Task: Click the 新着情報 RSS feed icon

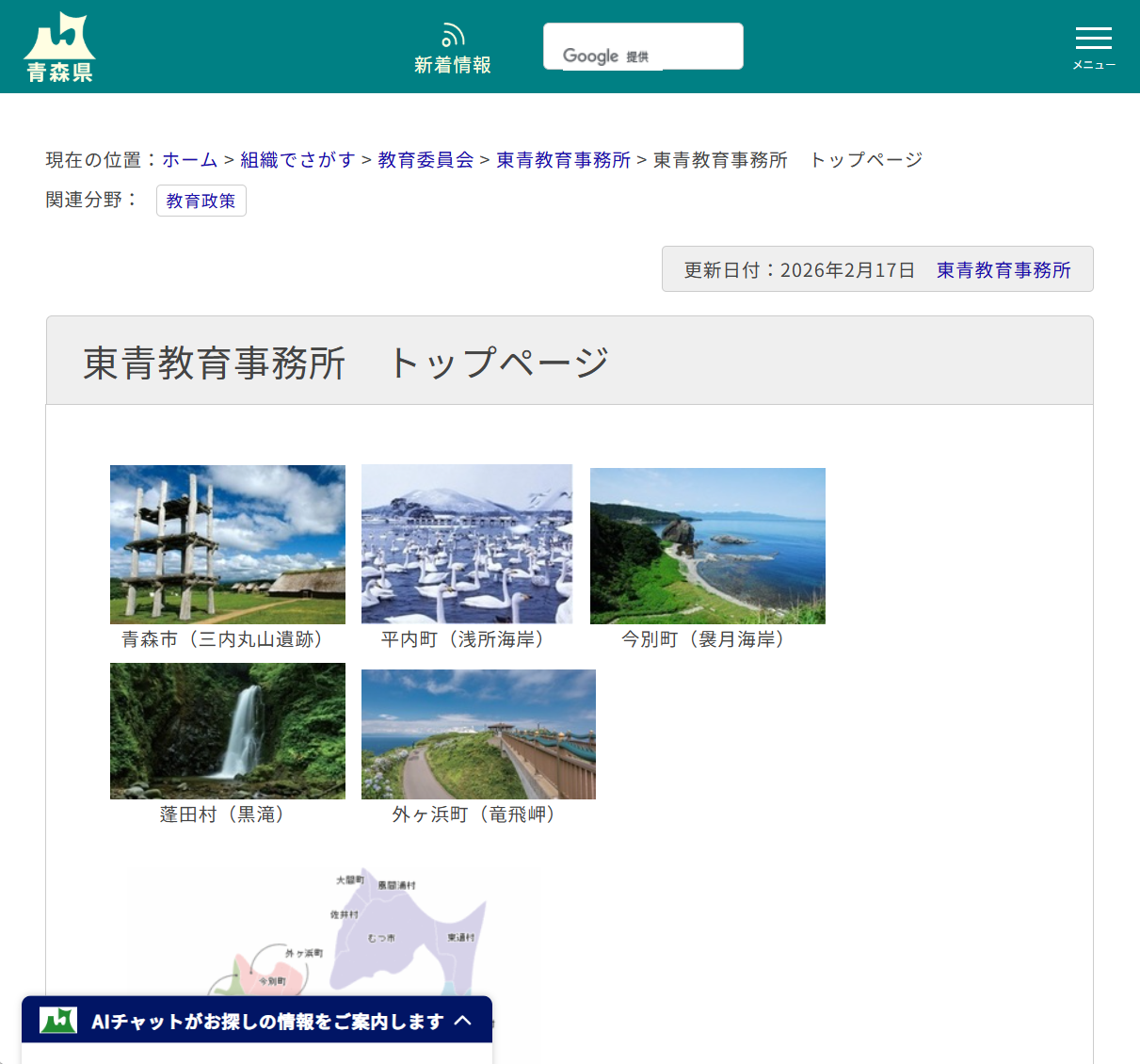Action: click(453, 33)
